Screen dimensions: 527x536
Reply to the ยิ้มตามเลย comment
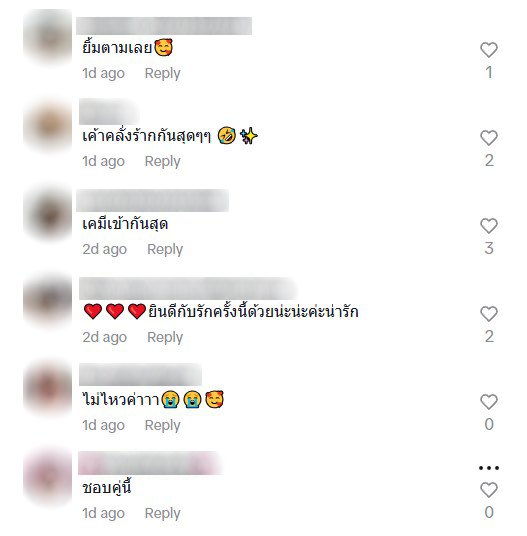point(162,73)
